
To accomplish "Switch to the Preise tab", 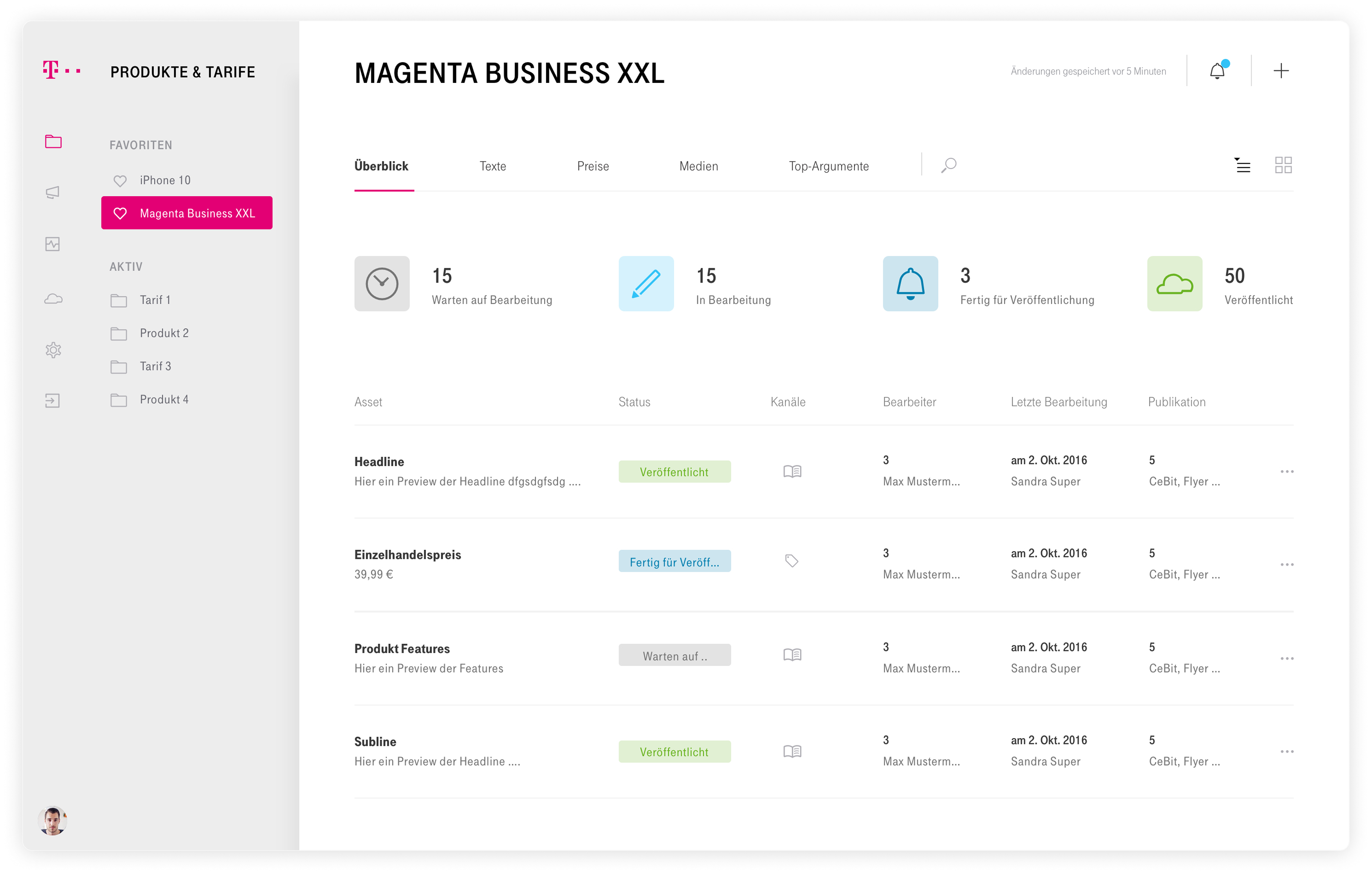I will 592,166.
